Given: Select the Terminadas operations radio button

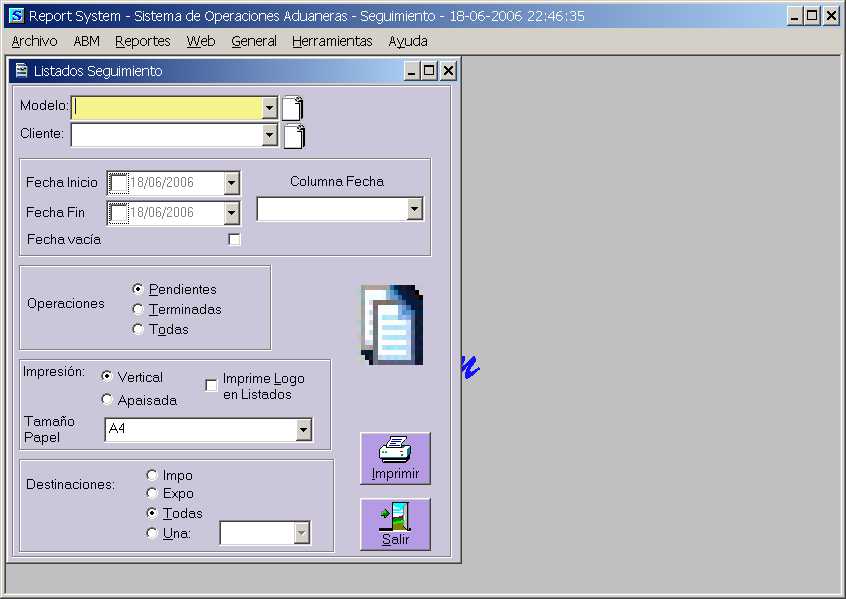Looking at the screenshot, I should tap(138, 309).
